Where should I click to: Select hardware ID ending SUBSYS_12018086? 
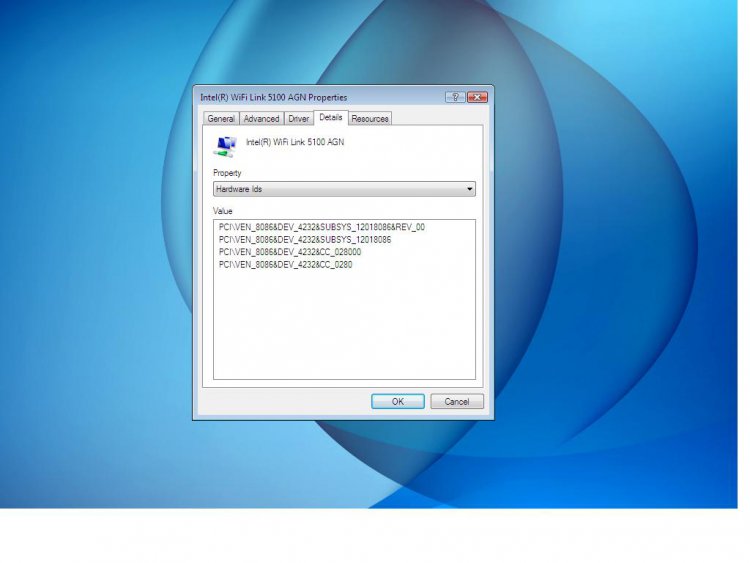click(x=305, y=240)
